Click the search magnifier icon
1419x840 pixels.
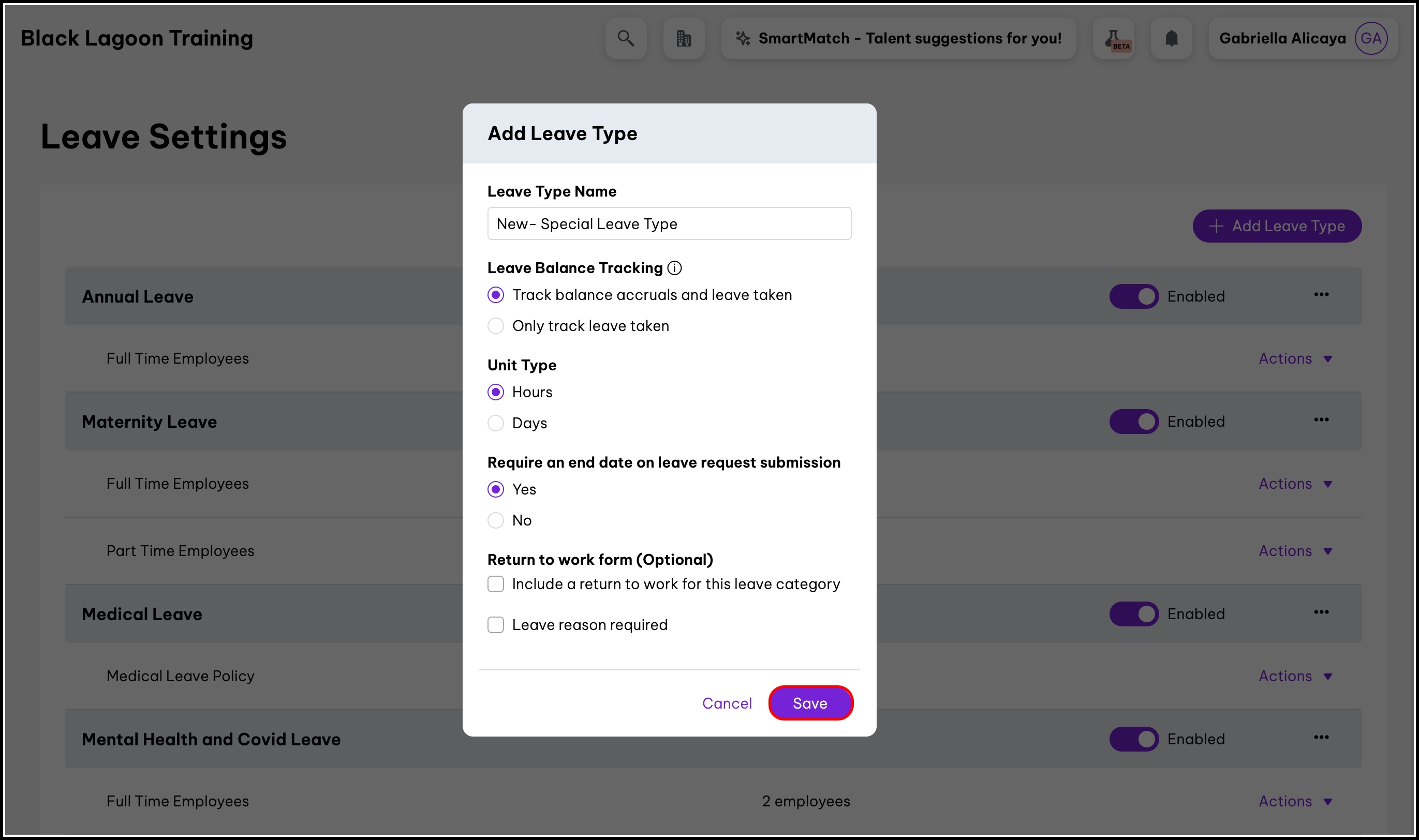625,38
